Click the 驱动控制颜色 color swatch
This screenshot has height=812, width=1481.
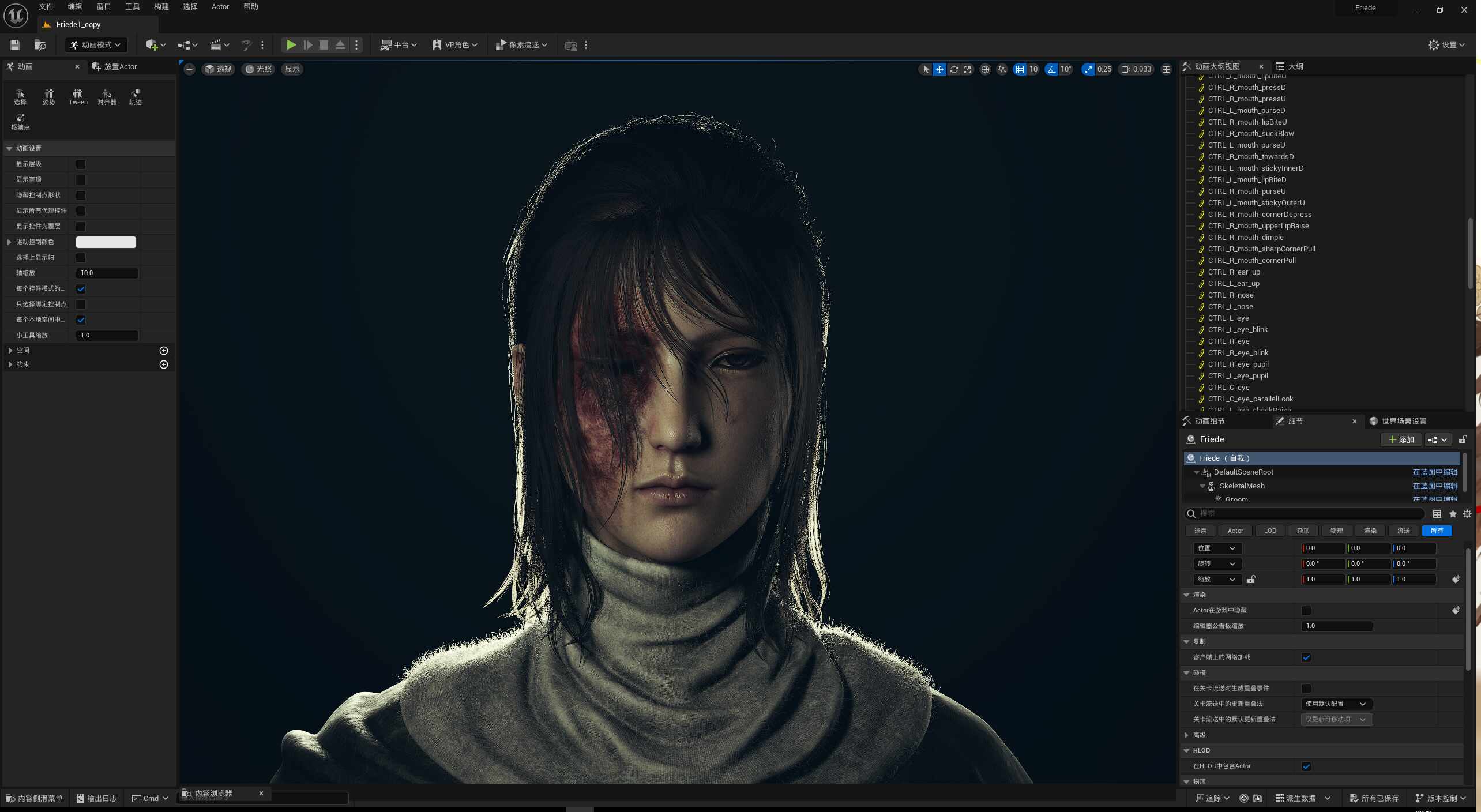[x=106, y=242]
